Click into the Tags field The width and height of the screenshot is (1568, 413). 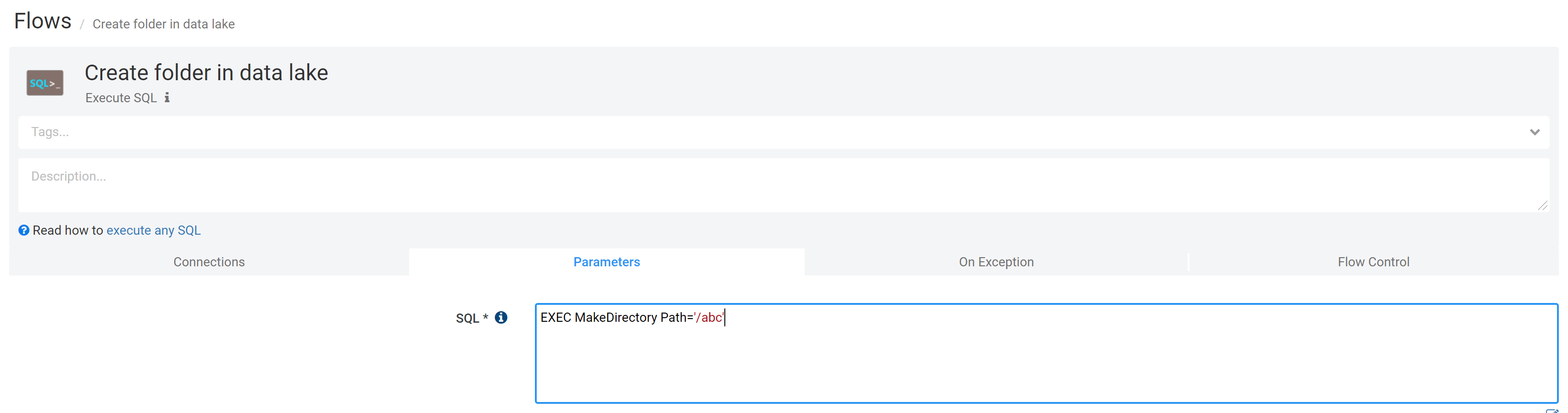coord(730,132)
